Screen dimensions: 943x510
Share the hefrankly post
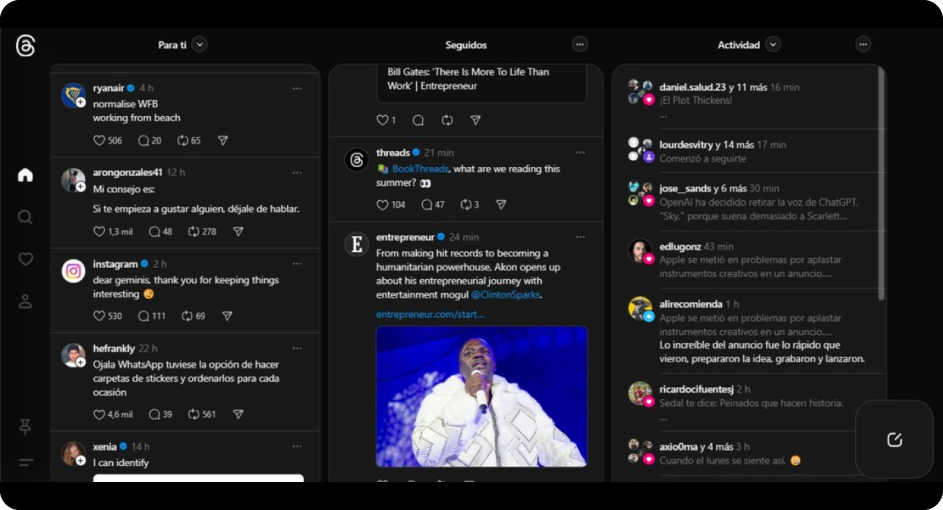(238, 414)
